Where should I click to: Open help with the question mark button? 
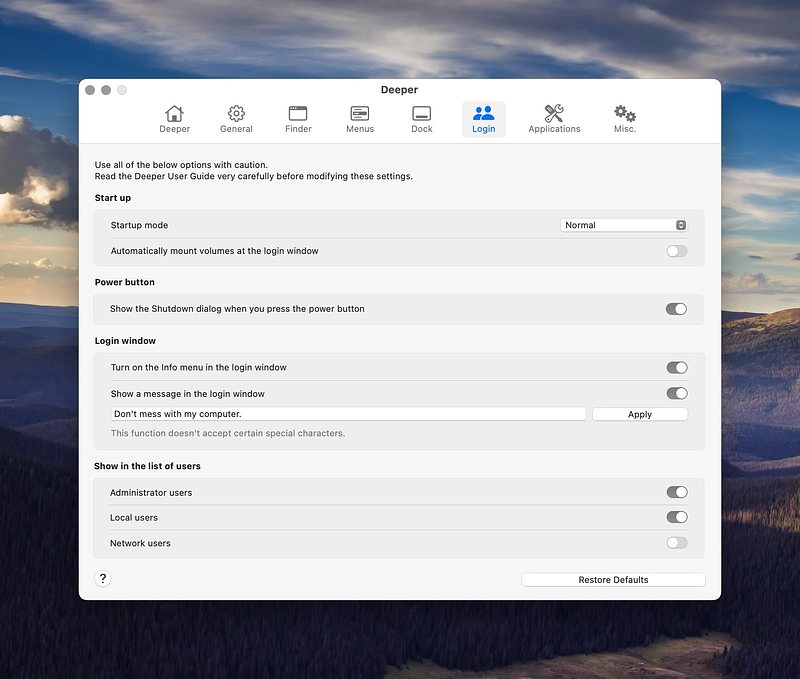[103, 579]
